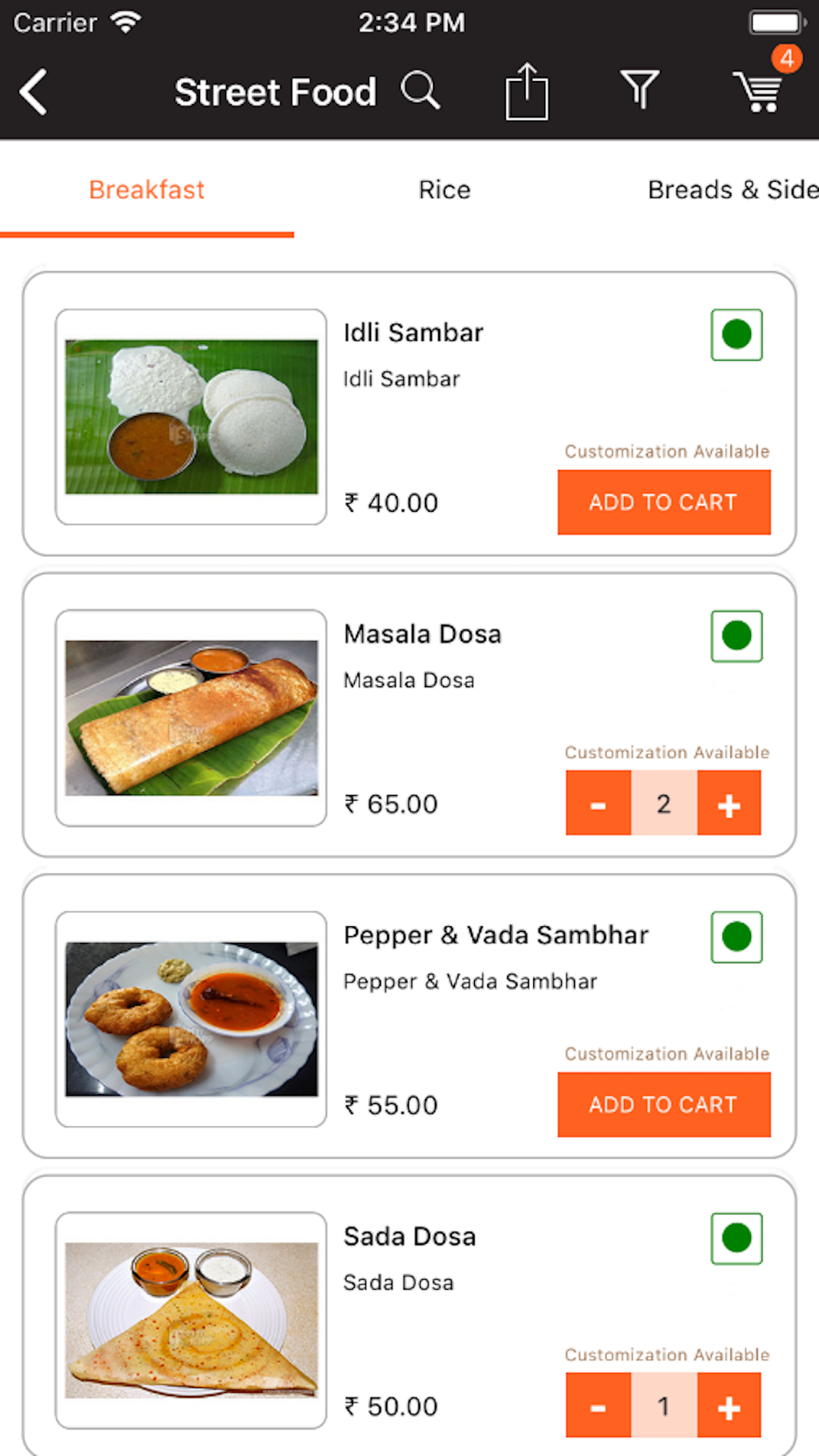Tap the Pepper & Vada Sambhar photo
The height and width of the screenshot is (1456, 819).
point(191,1020)
